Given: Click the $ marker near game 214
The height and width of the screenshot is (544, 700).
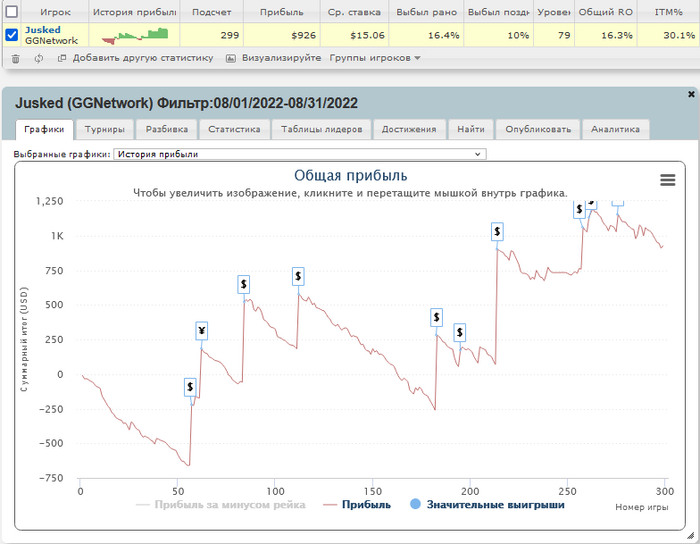Looking at the screenshot, I should click(497, 232).
